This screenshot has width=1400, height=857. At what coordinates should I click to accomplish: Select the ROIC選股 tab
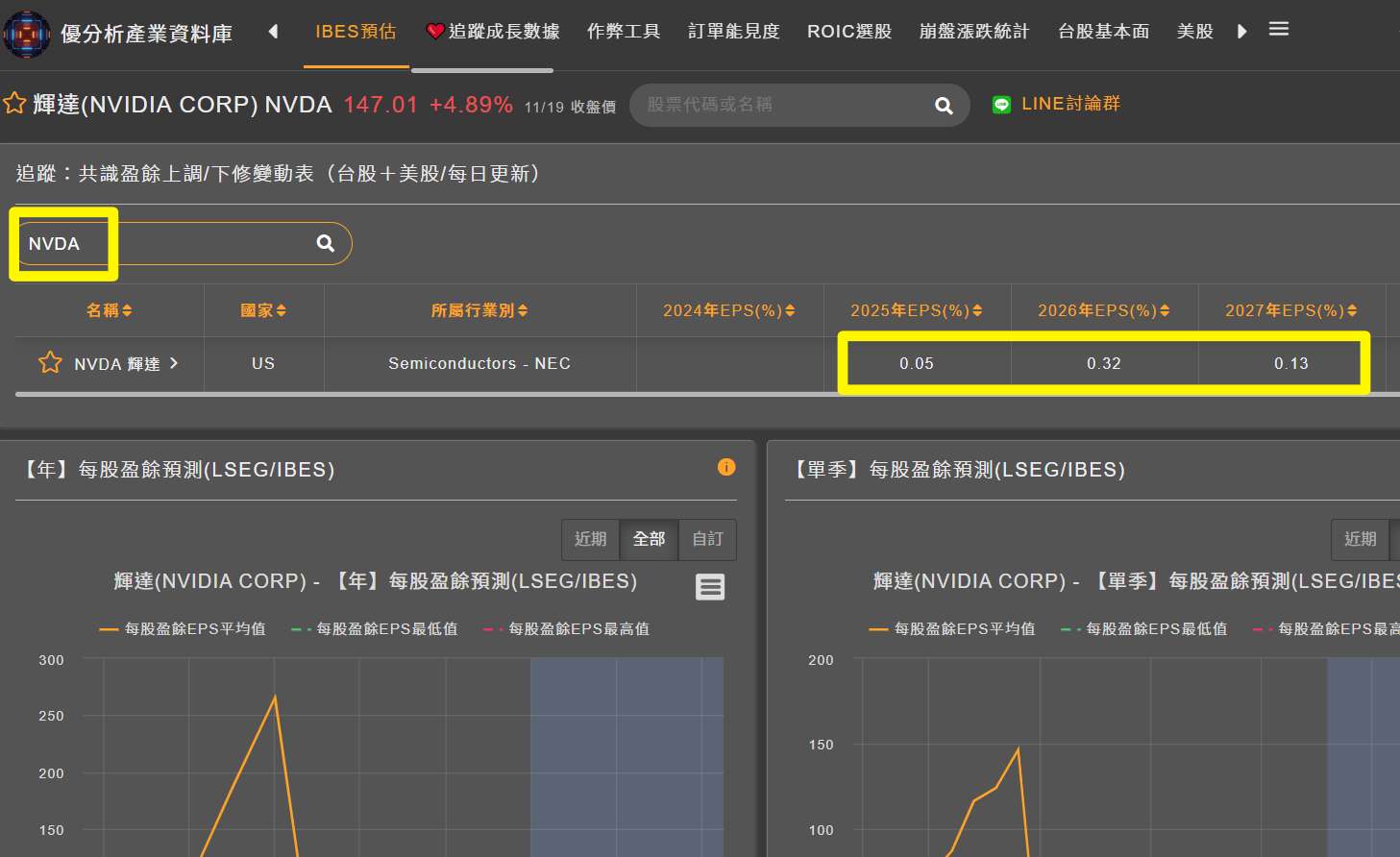(849, 32)
